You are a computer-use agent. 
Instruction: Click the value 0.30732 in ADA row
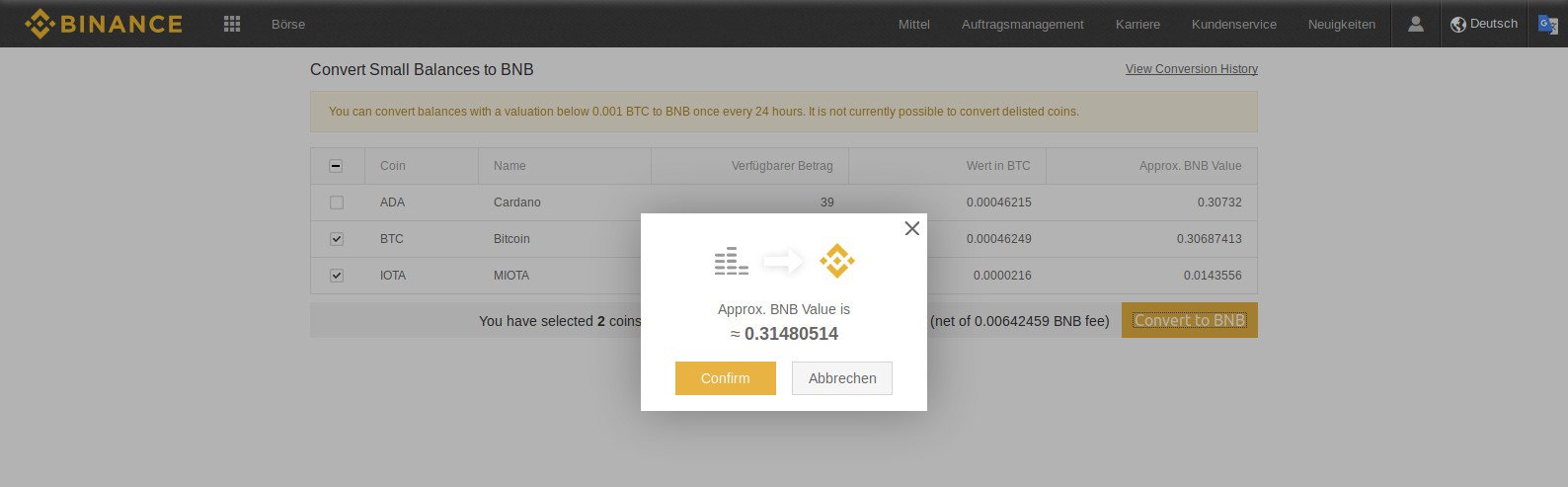coord(1219,203)
